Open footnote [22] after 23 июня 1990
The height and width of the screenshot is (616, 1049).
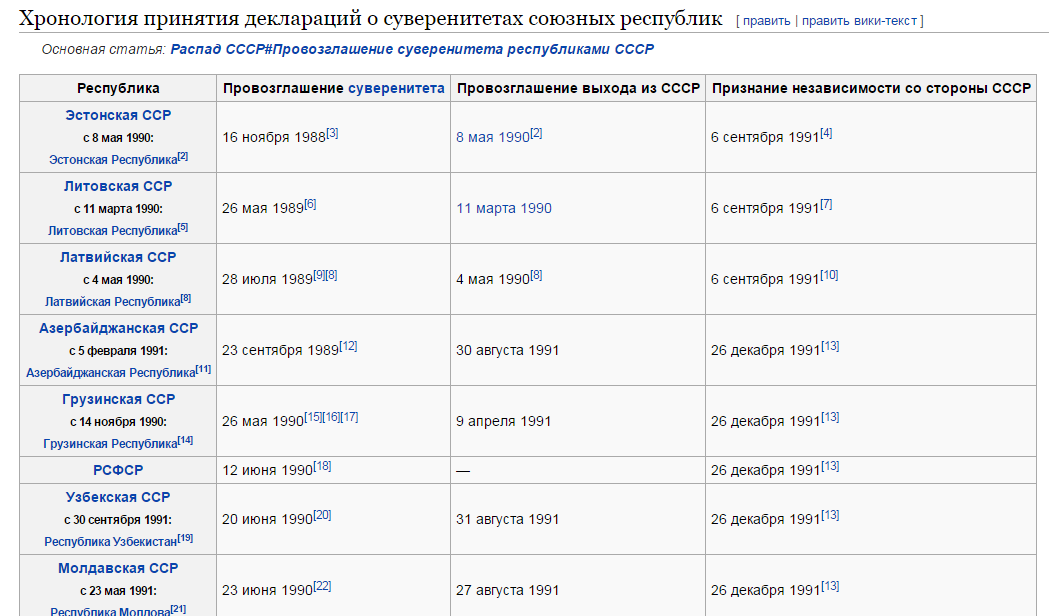tap(322, 586)
